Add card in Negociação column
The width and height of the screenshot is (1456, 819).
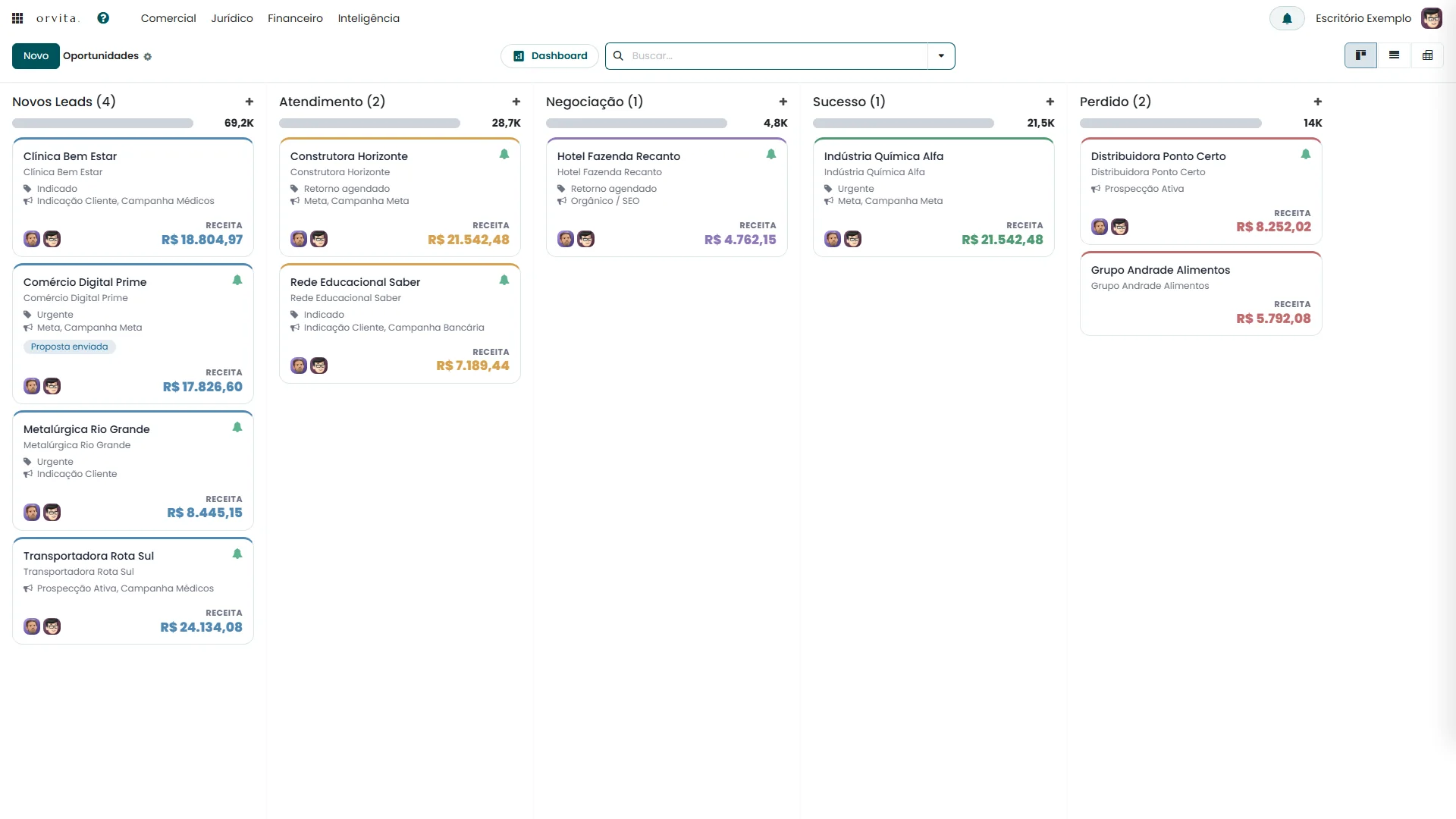coord(783,102)
